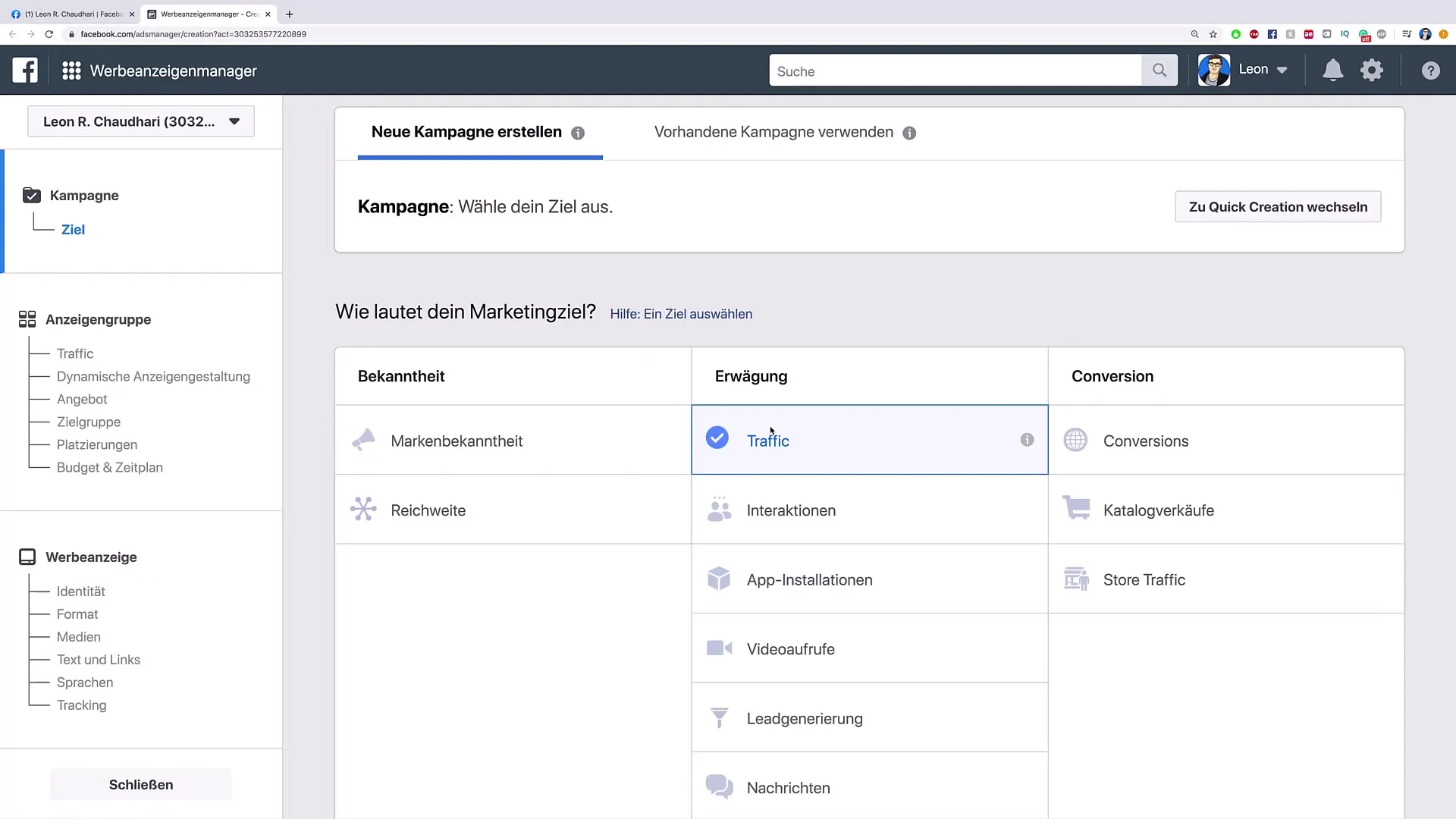This screenshot has height=819, width=1456.
Task: Expand the Leon R. Chaudhari account dropdown
Action: 233,121
